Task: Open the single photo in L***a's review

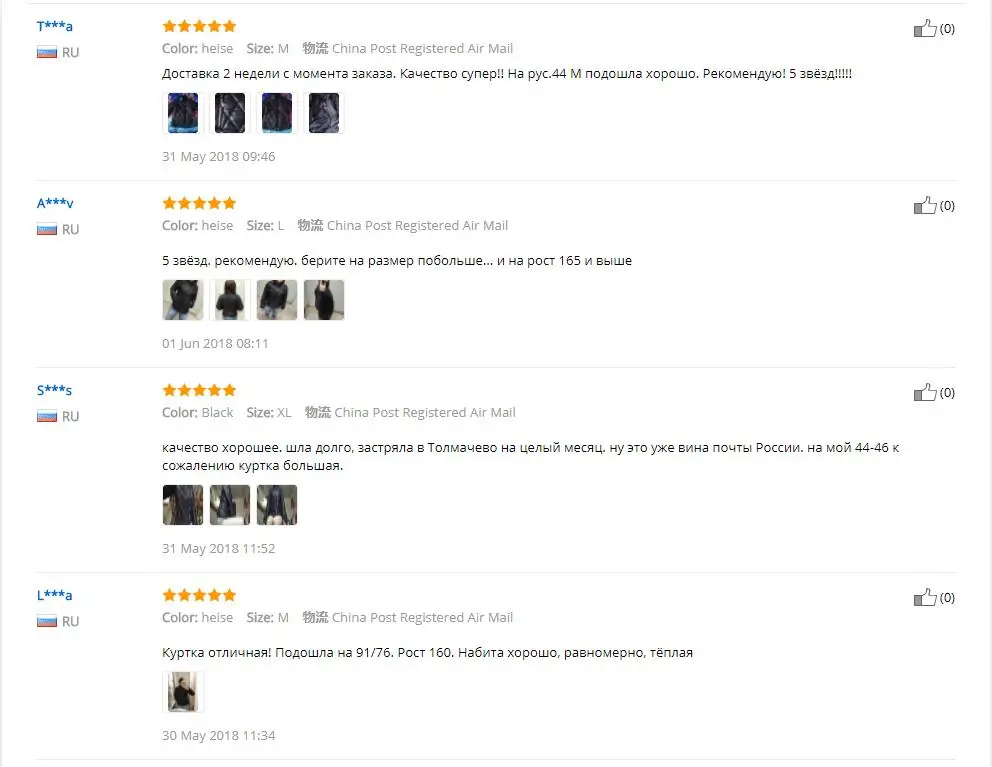Action: [183, 692]
